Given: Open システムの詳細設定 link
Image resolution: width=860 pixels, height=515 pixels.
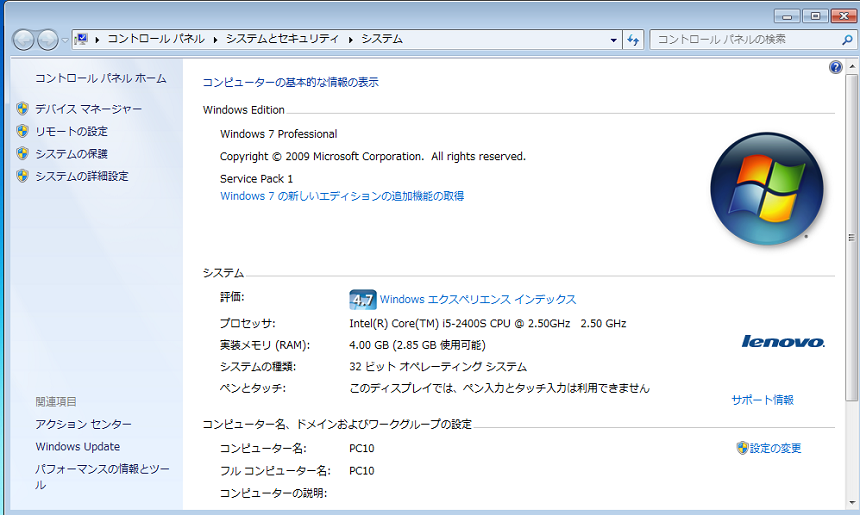Looking at the screenshot, I should (81, 176).
